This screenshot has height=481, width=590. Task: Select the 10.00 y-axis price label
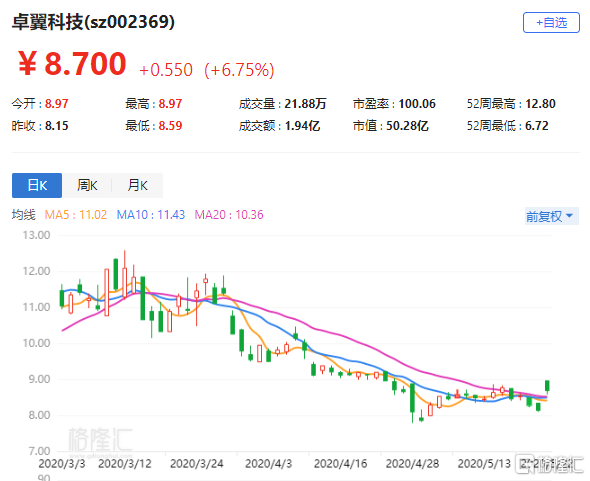pyautogui.click(x=36, y=343)
